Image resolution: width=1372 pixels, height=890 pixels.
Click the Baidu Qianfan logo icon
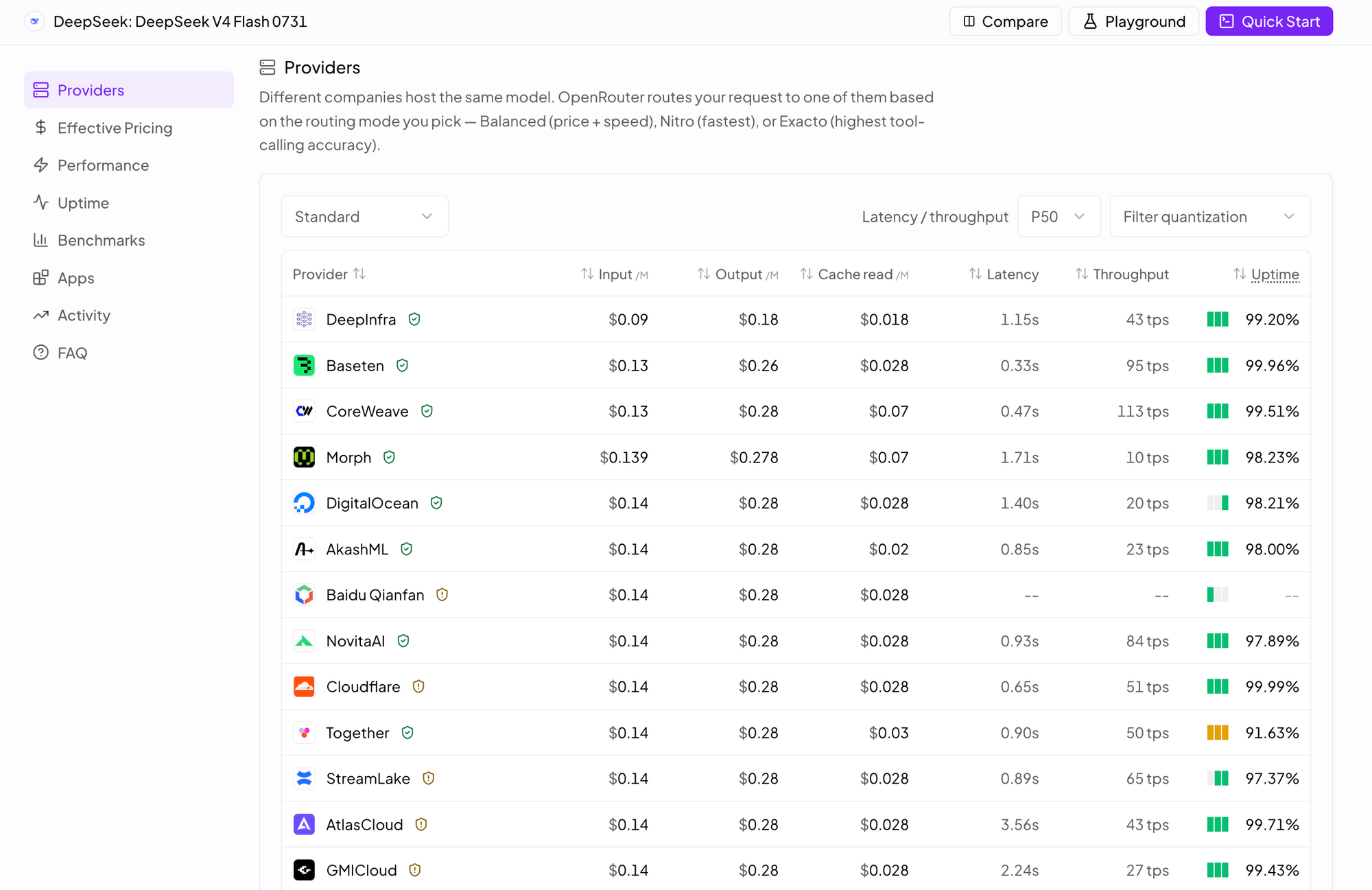coord(304,595)
